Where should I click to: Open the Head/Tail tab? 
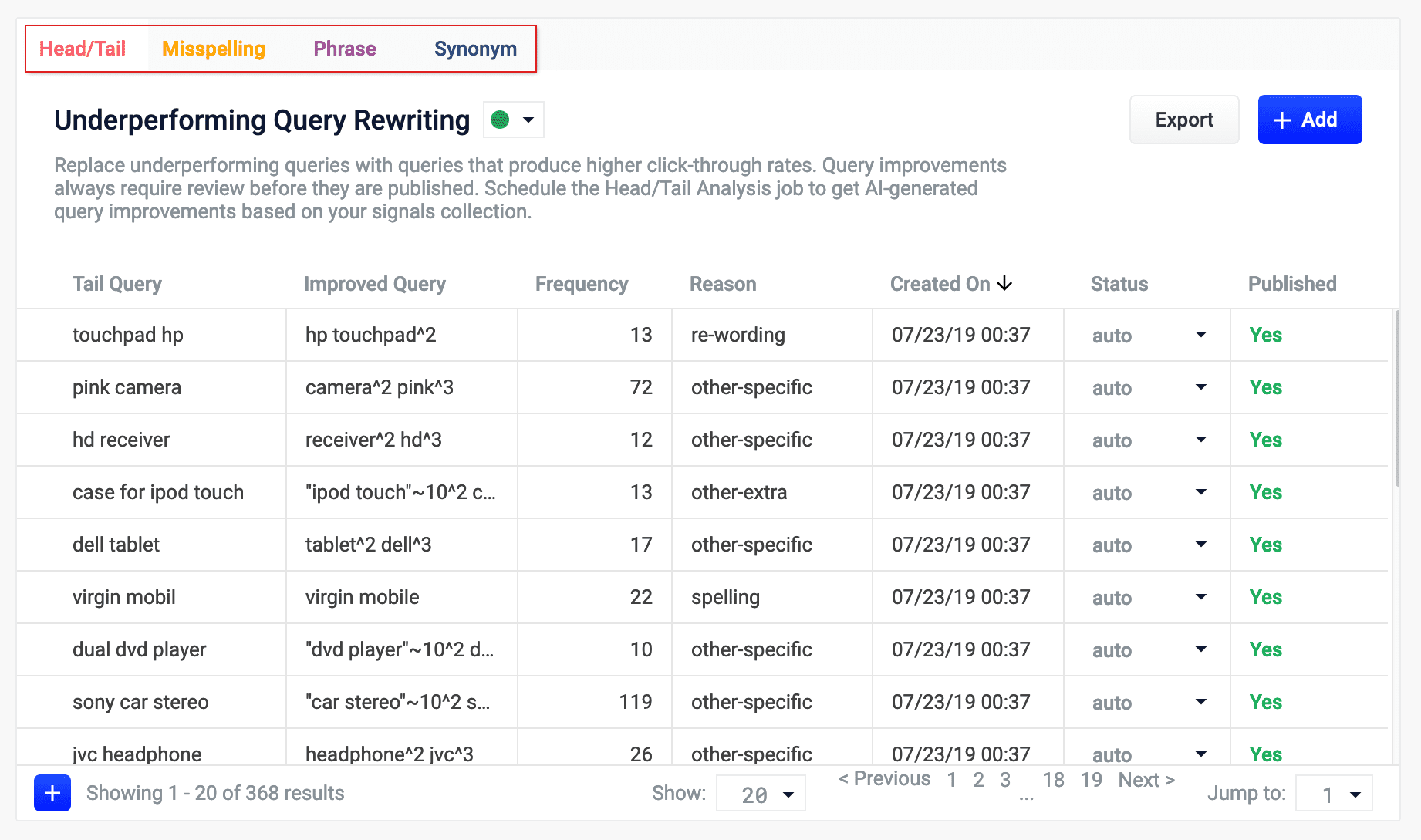pos(83,49)
